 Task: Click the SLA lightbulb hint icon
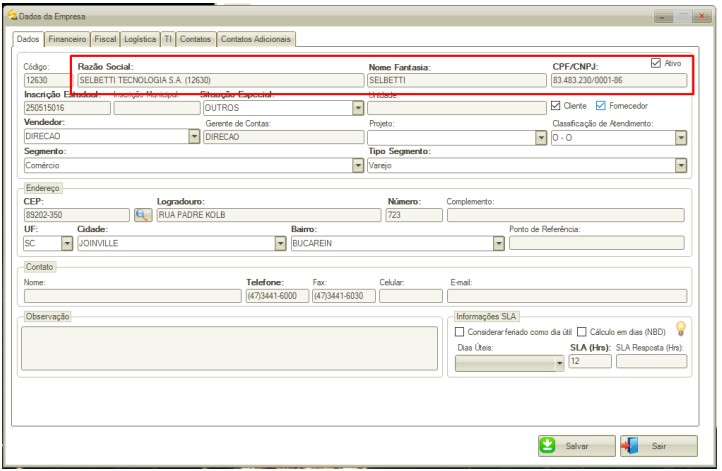coord(681,329)
